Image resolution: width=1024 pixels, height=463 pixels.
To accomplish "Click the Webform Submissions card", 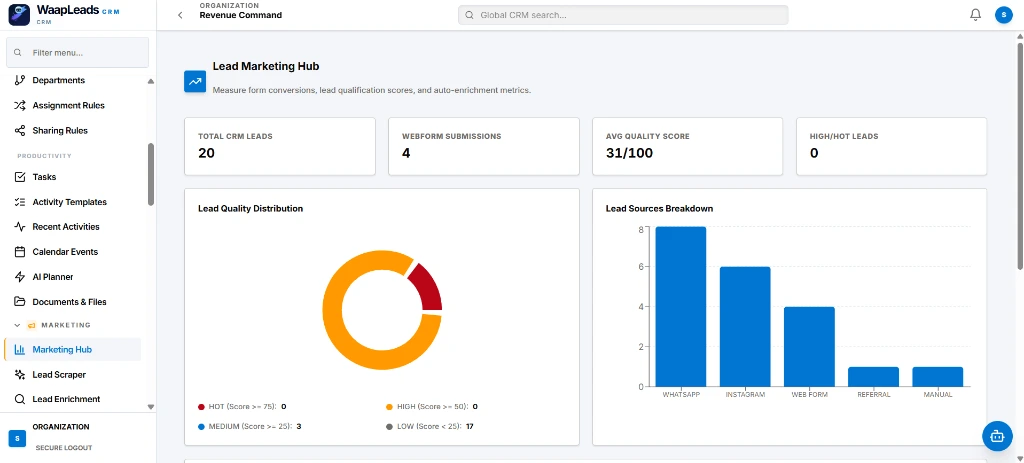I will point(483,146).
